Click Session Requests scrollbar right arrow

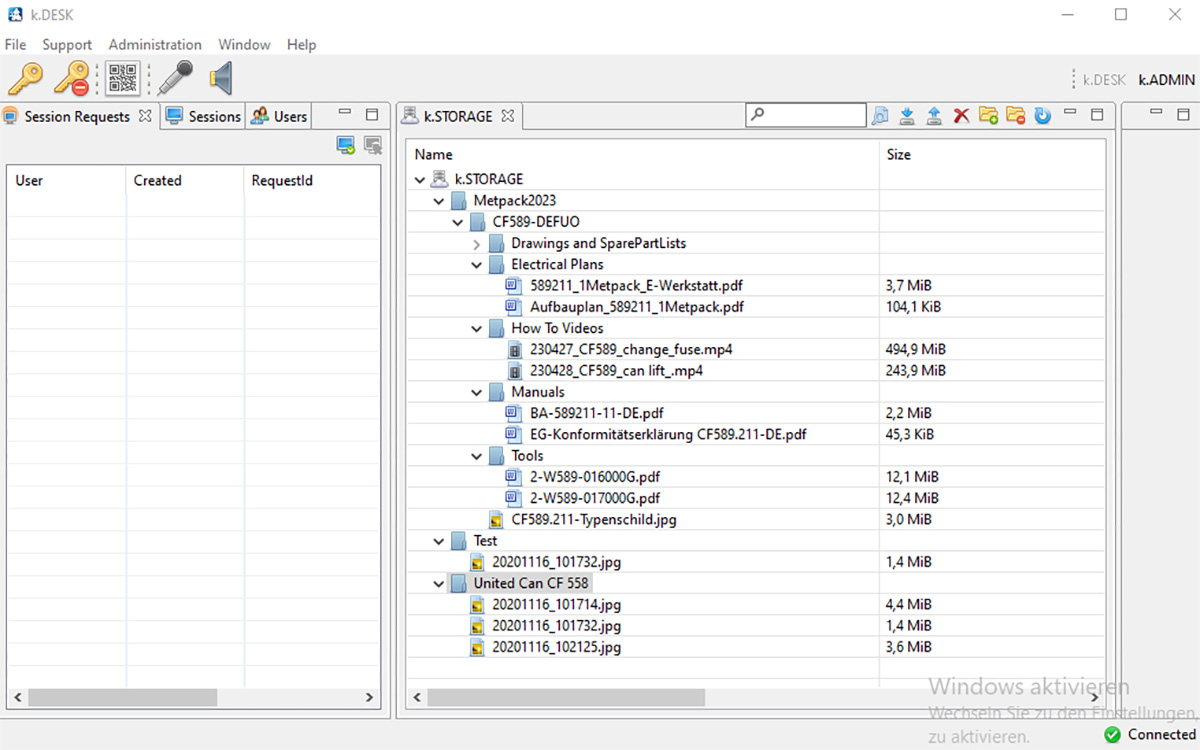tap(369, 697)
